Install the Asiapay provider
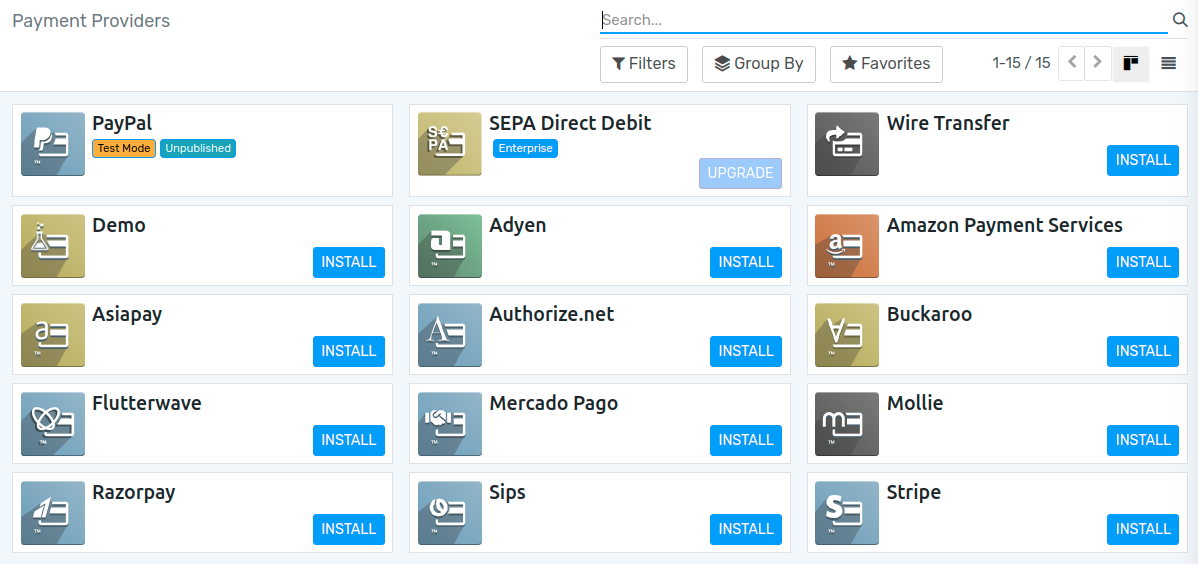Image resolution: width=1198 pixels, height=564 pixels. [x=349, y=352]
